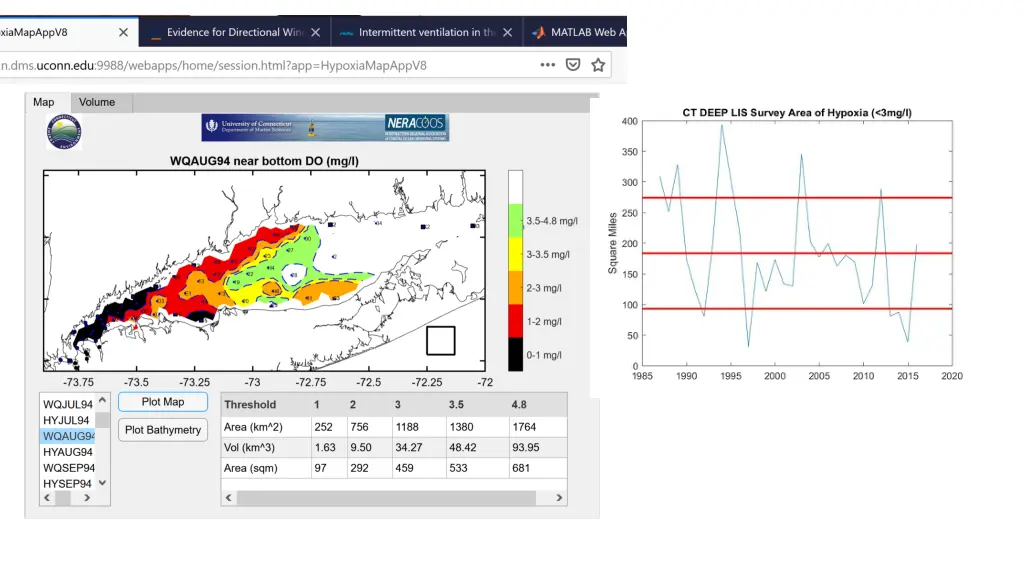This screenshot has width=1024, height=576.
Task: Select HYSEP94 in the survey list
Action: (68, 483)
